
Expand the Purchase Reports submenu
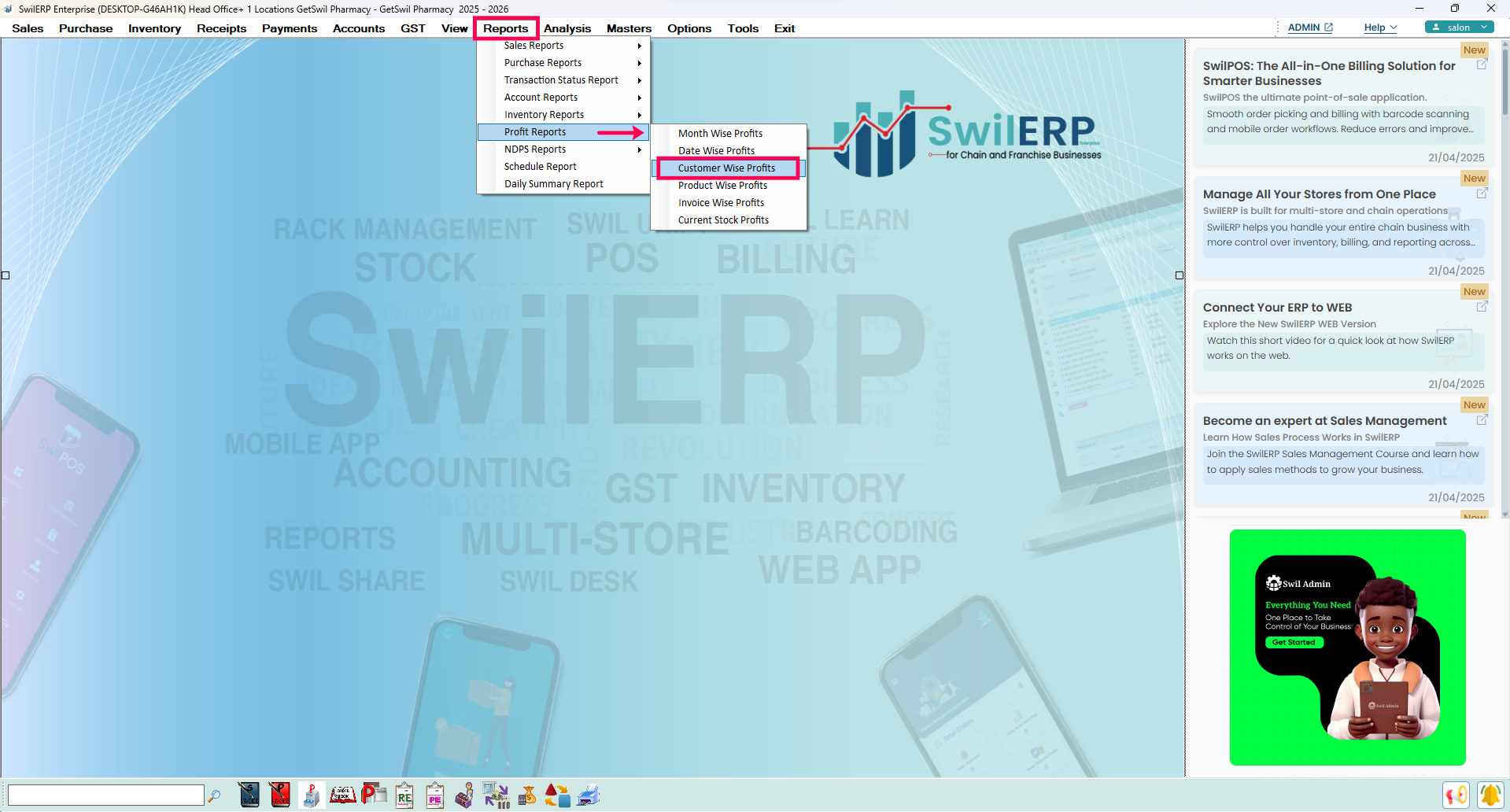point(563,63)
